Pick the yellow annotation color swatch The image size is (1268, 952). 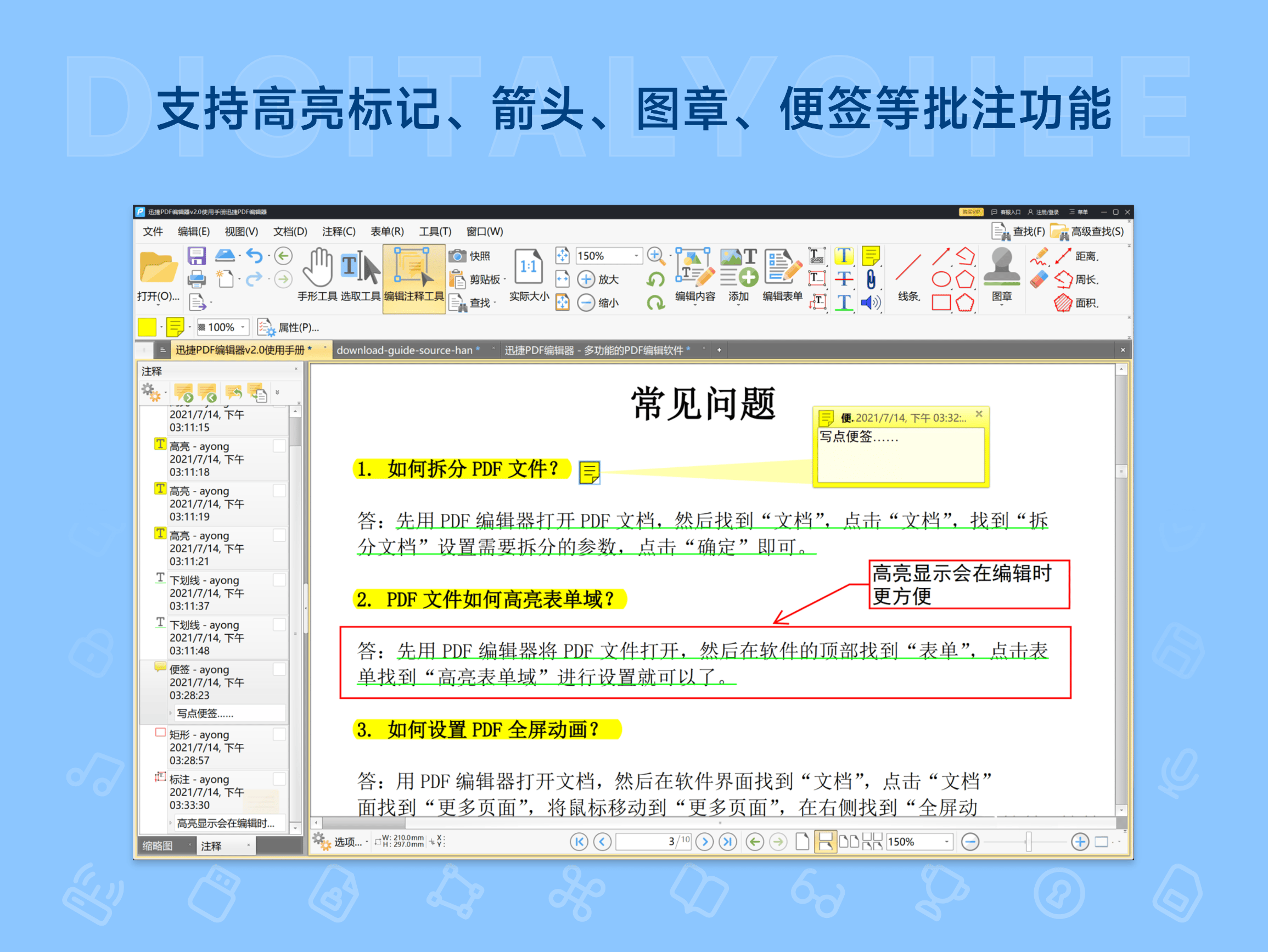point(147,327)
